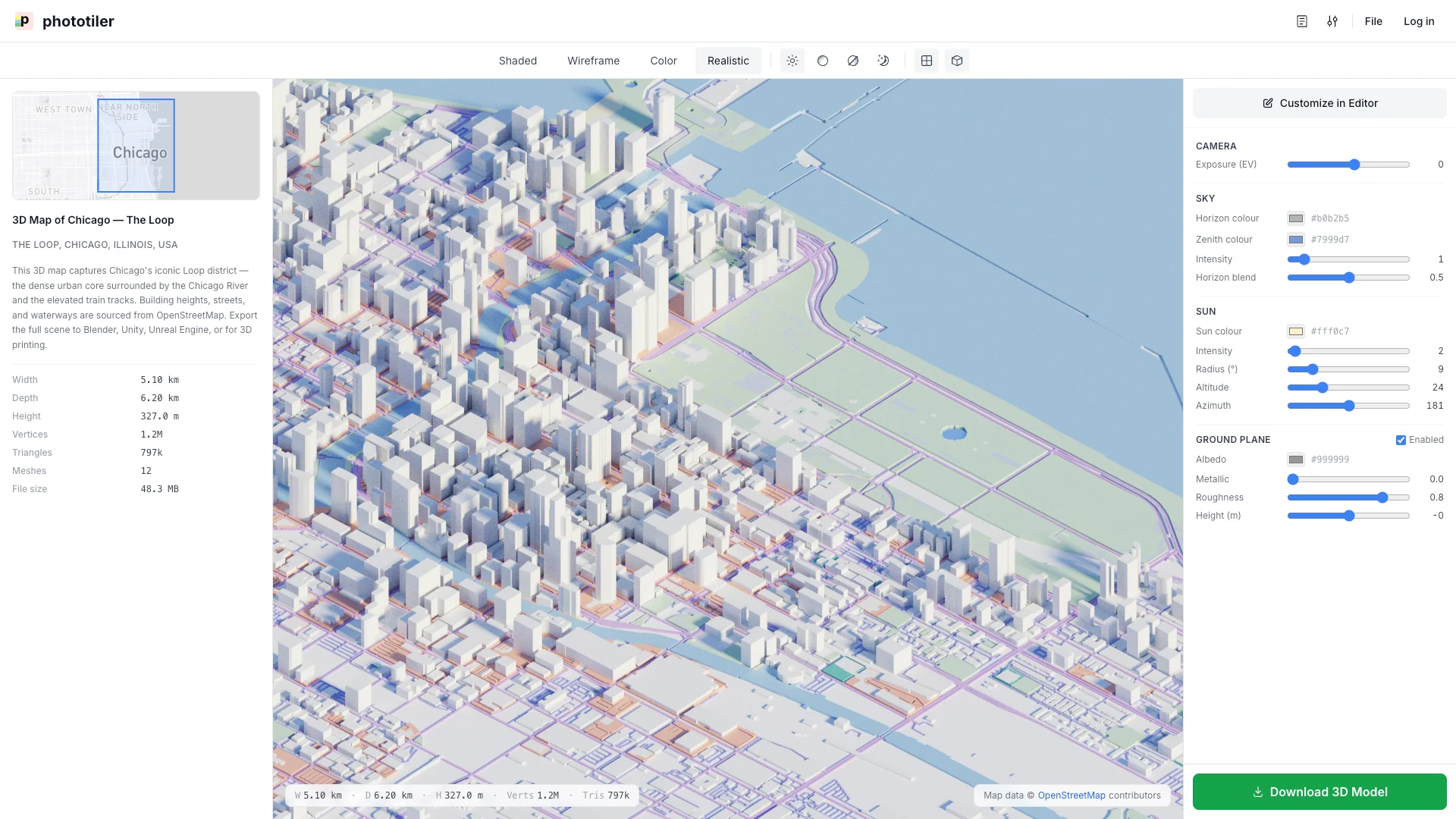Click the File size value '48.3 MB'
The height and width of the screenshot is (819, 1456).
click(x=160, y=489)
